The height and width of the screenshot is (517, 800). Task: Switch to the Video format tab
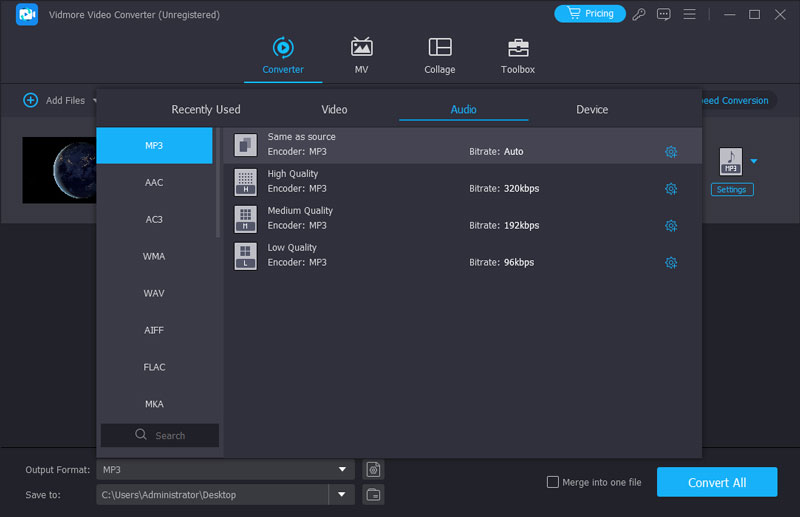click(334, 110)
